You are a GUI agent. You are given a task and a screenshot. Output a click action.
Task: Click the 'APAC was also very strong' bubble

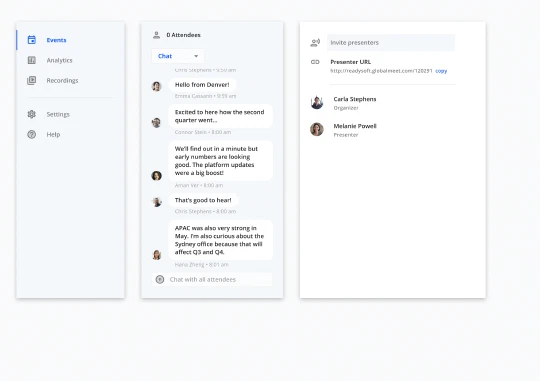[220, 240]
